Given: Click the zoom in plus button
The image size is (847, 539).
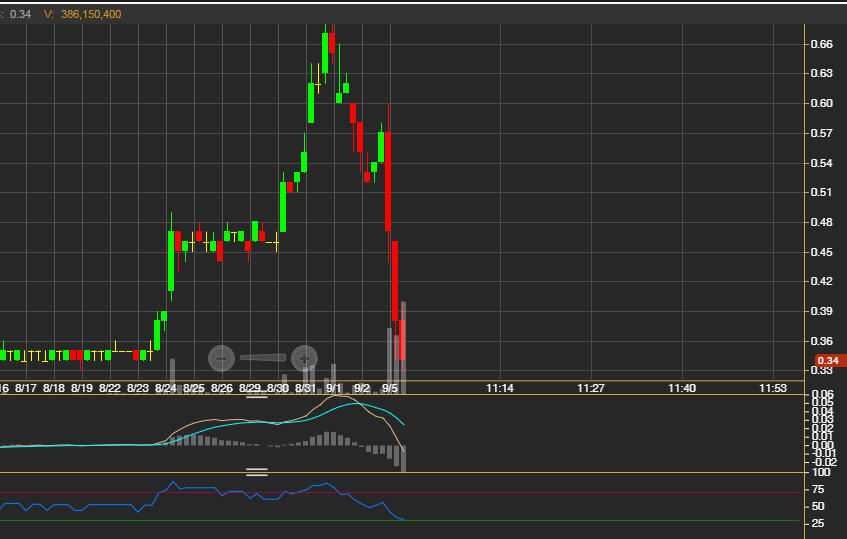Looking at the screenshot, I should point(304,358).
